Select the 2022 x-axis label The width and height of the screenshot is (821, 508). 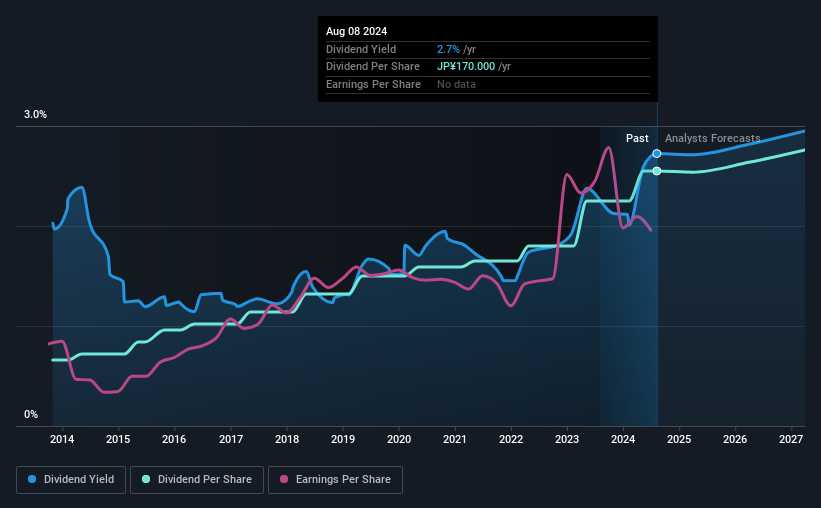tap(511, 439)
